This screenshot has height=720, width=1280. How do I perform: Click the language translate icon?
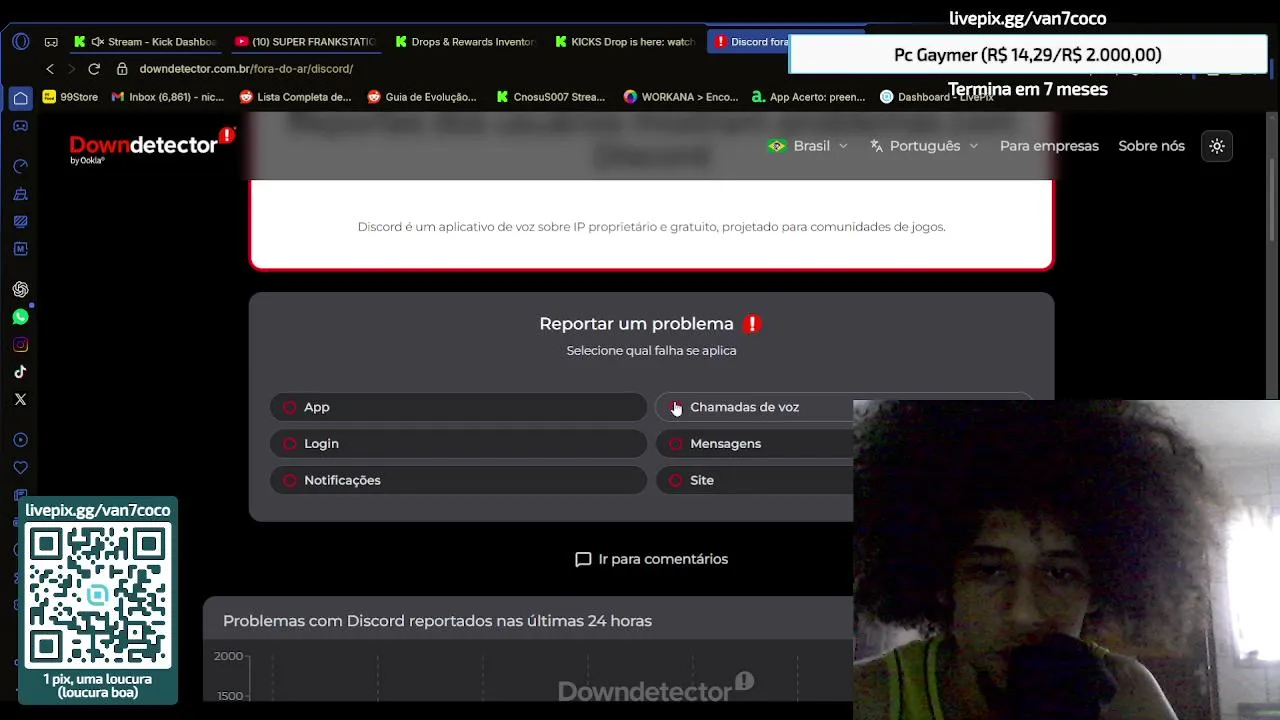click(x=877, y=146)
